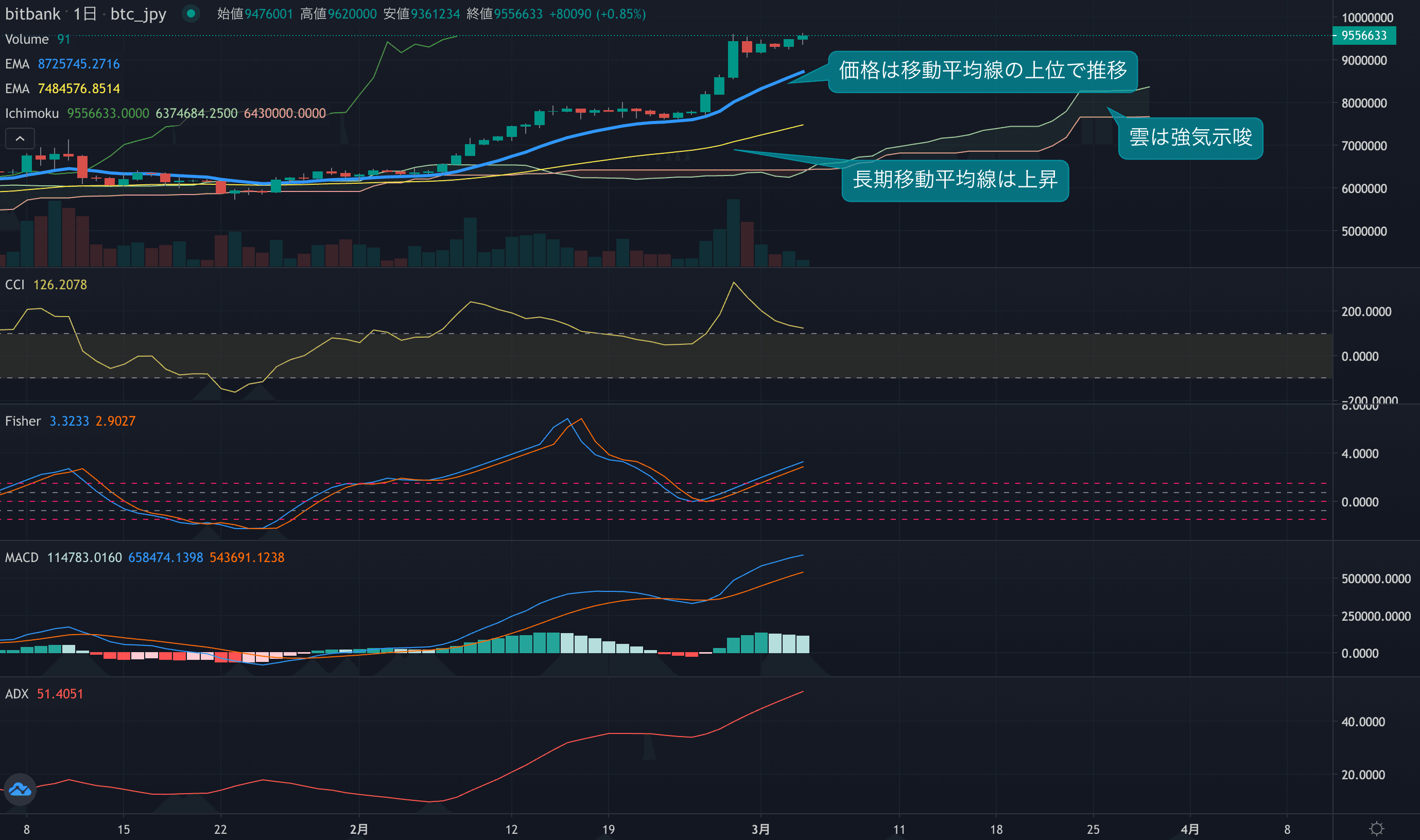Collapse the indicator legend with the chevron
Screen dimensions: 1420x840
20,138
